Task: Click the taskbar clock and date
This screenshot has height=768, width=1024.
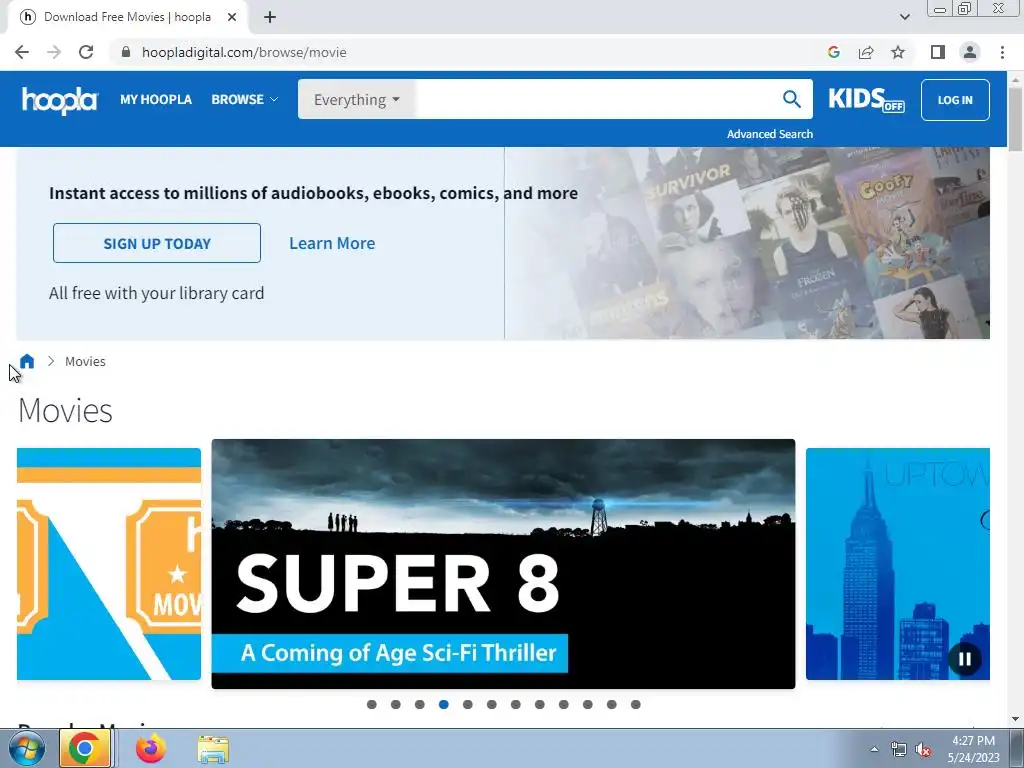Action: (x=974, y=749)
